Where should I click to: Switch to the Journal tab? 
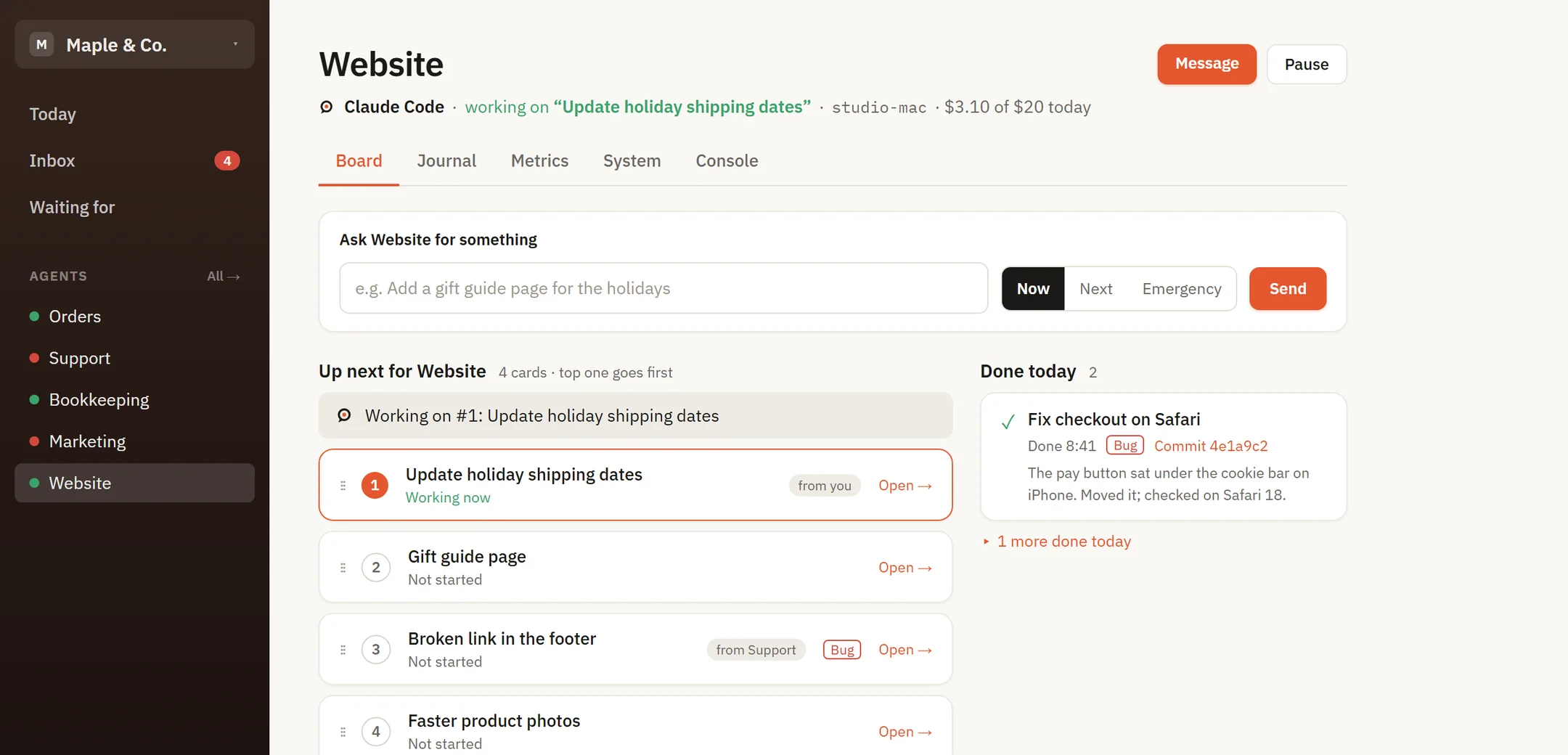click(x=446, y=160)
